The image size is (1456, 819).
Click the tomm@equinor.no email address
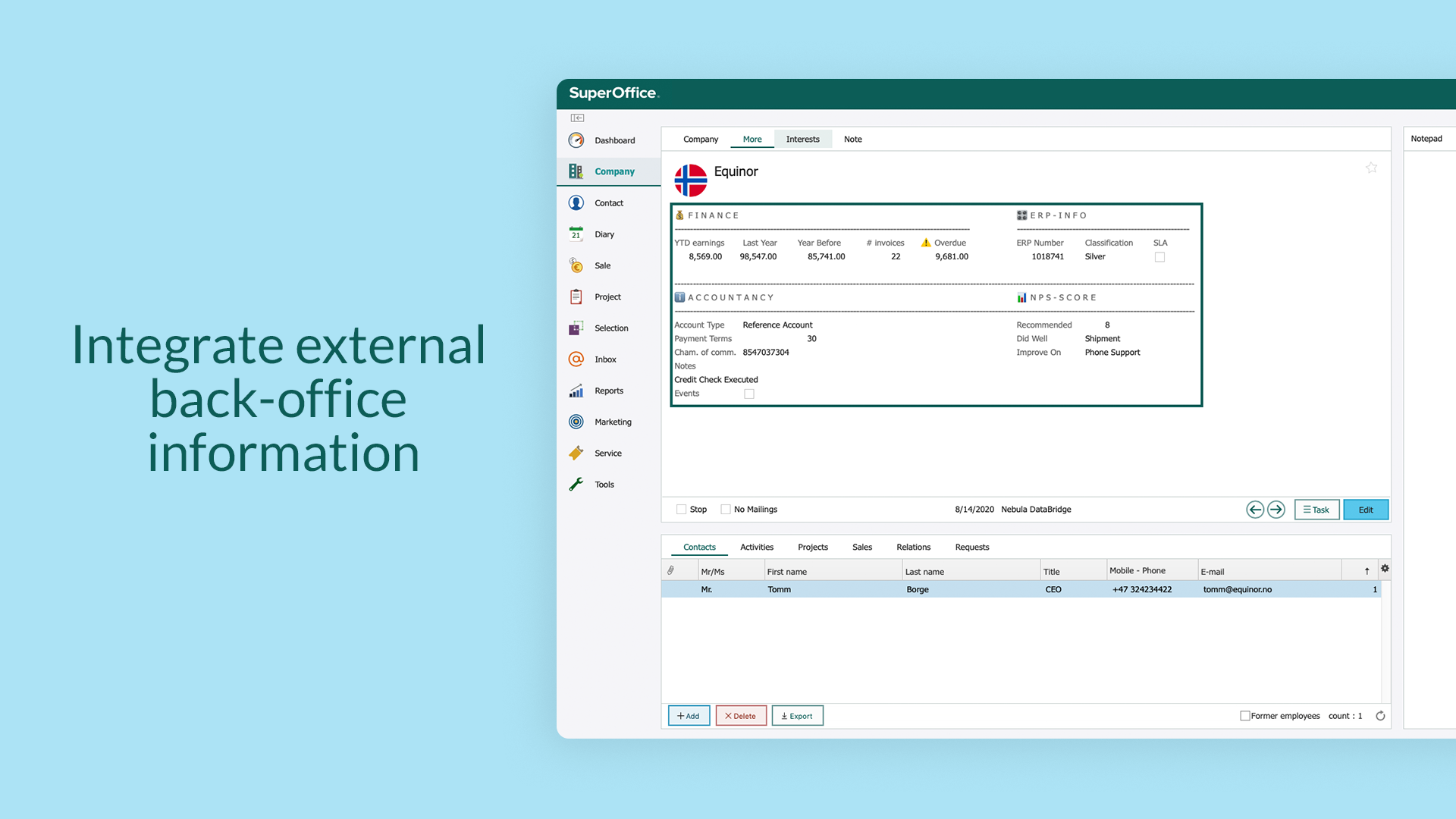tap(1237, 589)
